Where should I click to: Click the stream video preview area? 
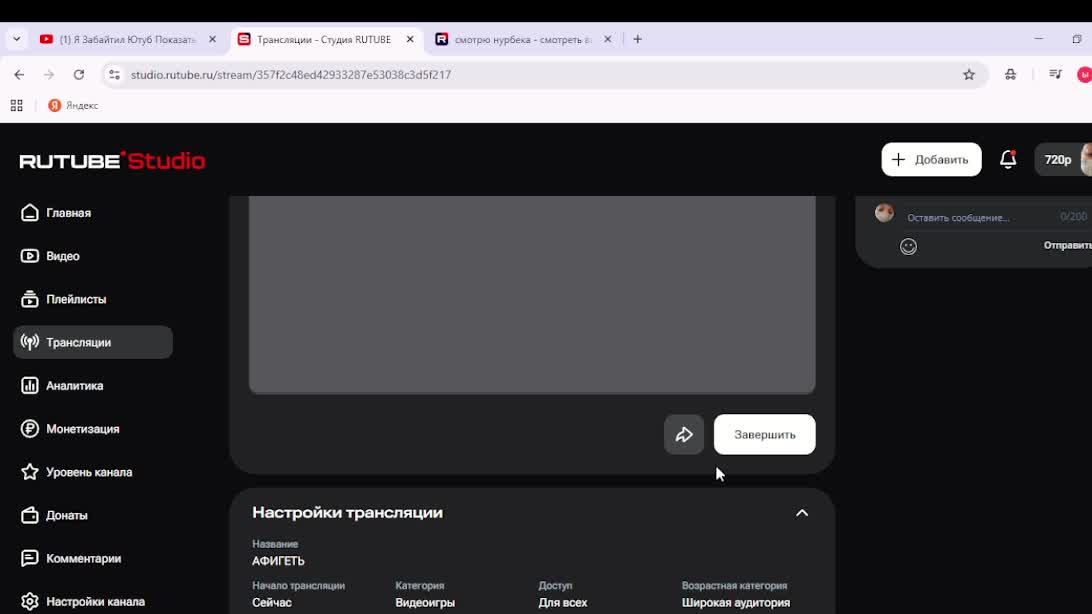coord(532,294)
